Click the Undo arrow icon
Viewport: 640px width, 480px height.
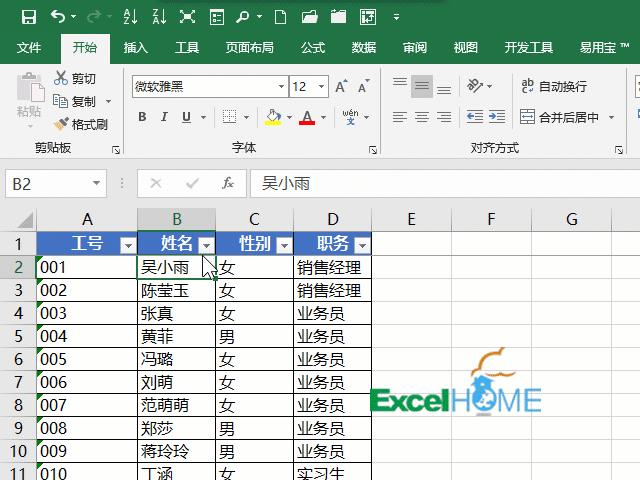point(58,17)
